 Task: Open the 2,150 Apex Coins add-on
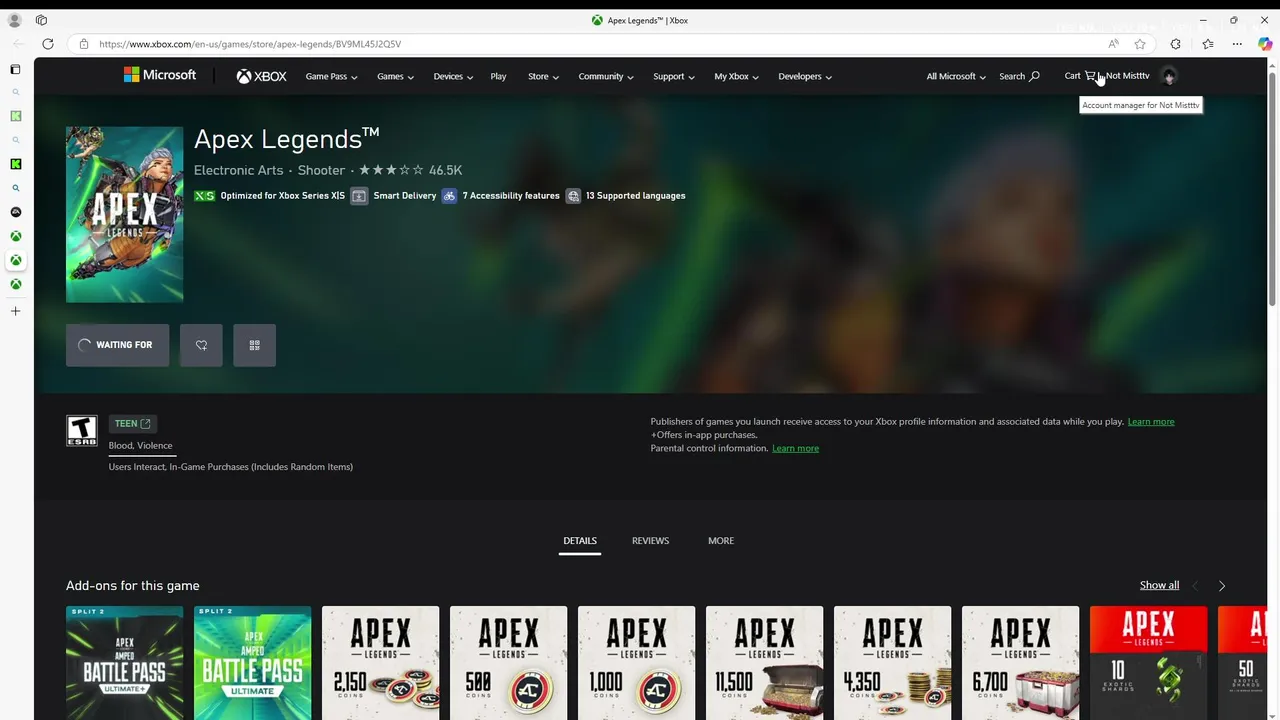point(380,662)
